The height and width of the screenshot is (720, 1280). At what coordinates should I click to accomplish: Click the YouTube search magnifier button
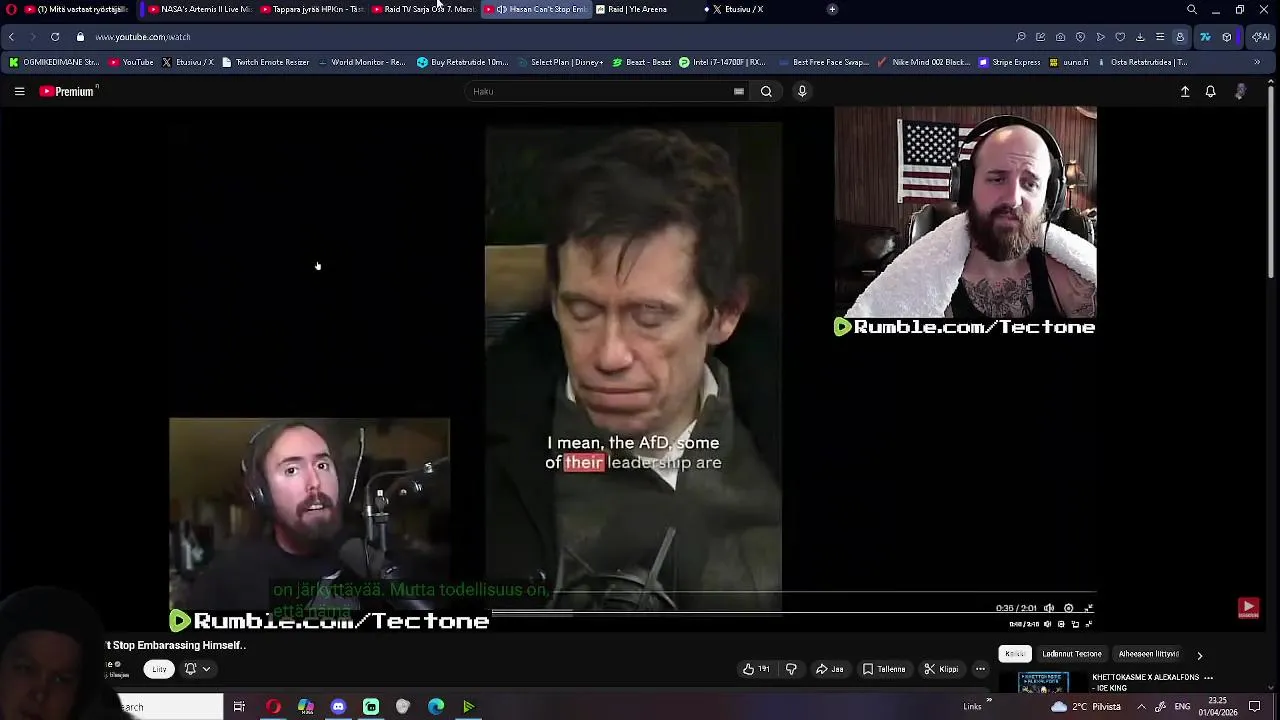766,91
